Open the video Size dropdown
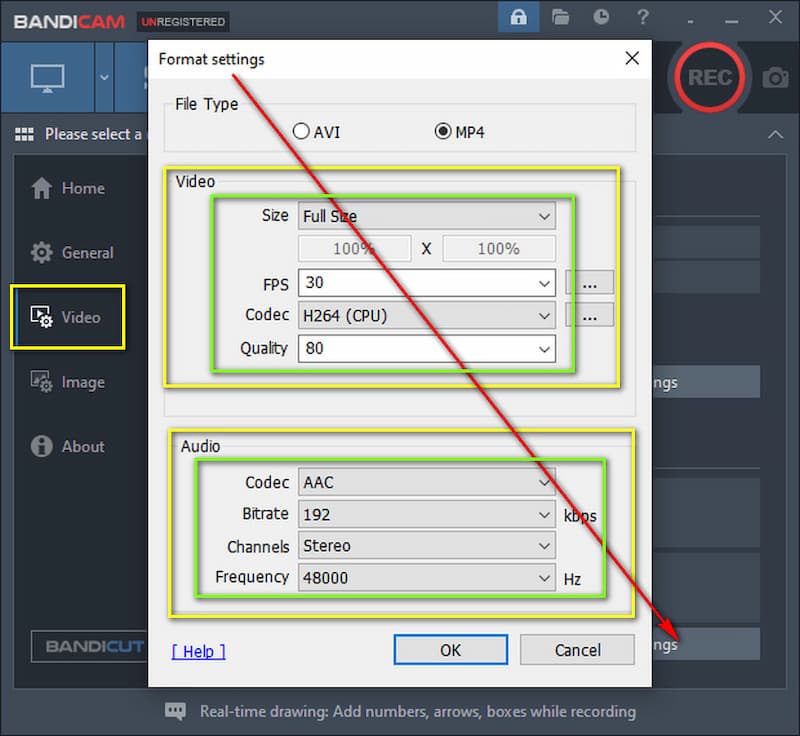The width and height of the screenshot is (800, 736). [427, 216]
